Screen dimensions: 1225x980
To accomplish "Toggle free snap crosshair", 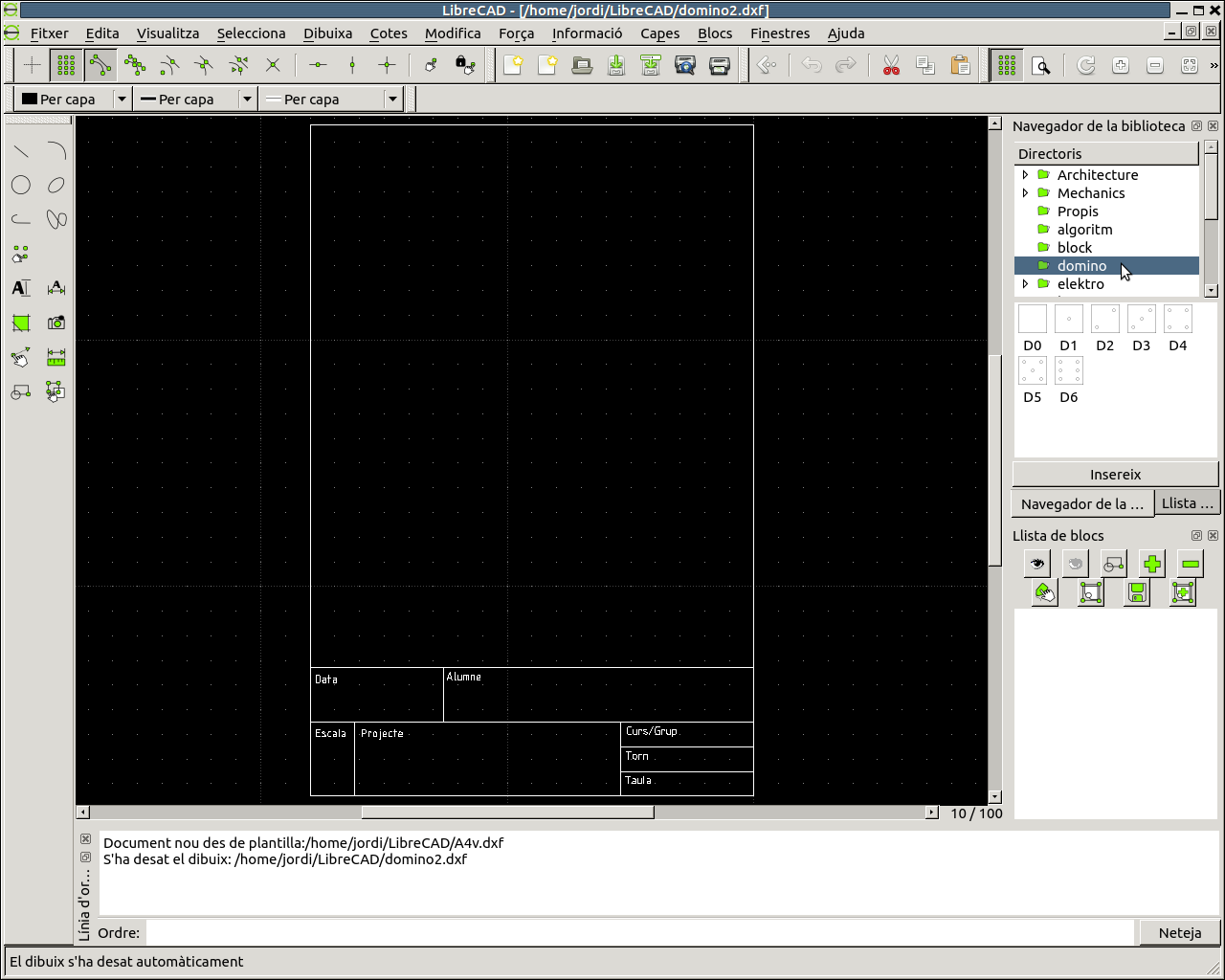I will click(x=32, y=65).
